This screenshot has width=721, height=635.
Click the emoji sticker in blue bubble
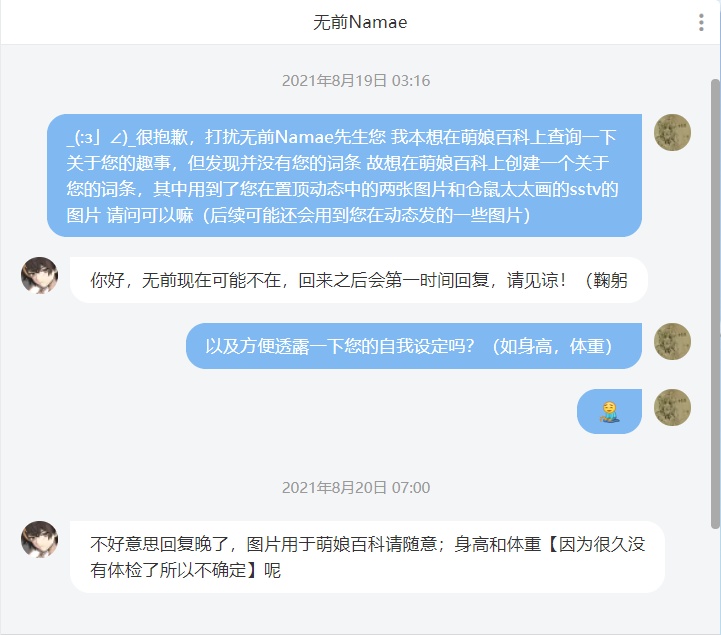pyautogui.click(x=609, y=412)
